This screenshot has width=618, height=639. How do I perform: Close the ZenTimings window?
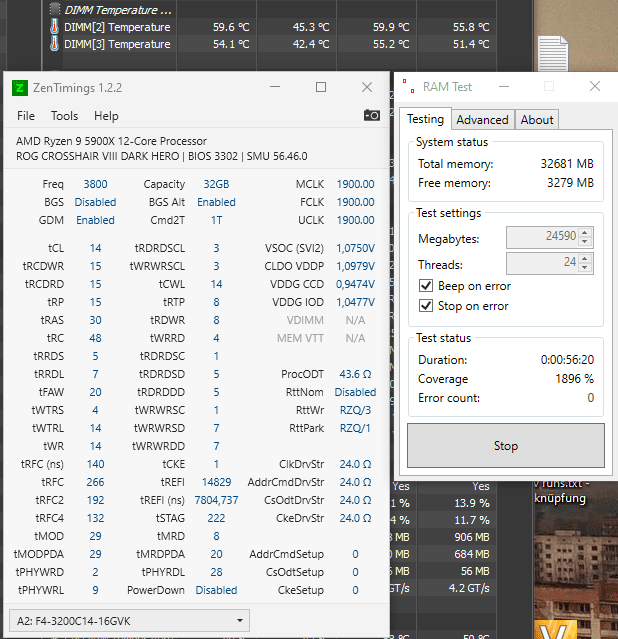(x=367, y=87)
